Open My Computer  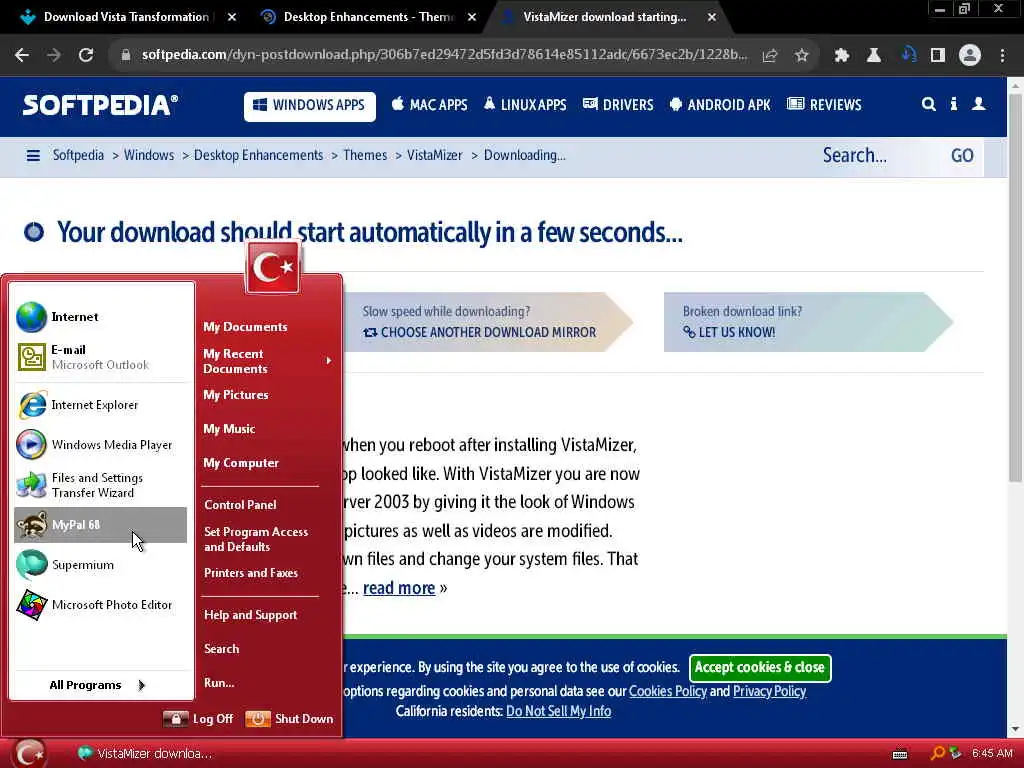click(241, 463)
